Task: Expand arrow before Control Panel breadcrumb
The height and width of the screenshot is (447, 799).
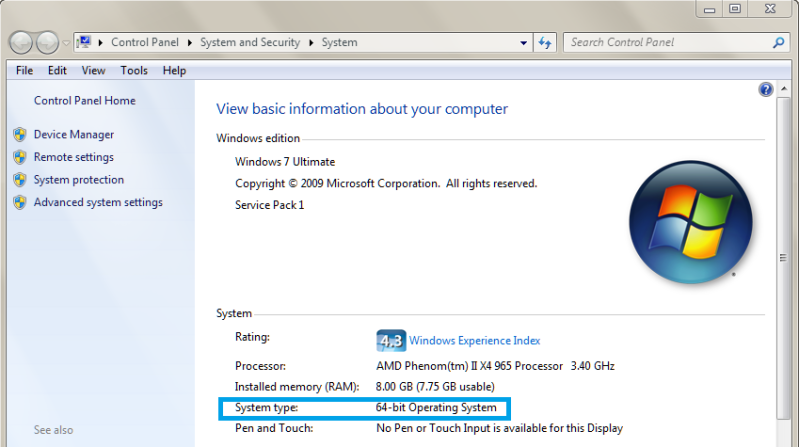Action: tap(100, 43)
